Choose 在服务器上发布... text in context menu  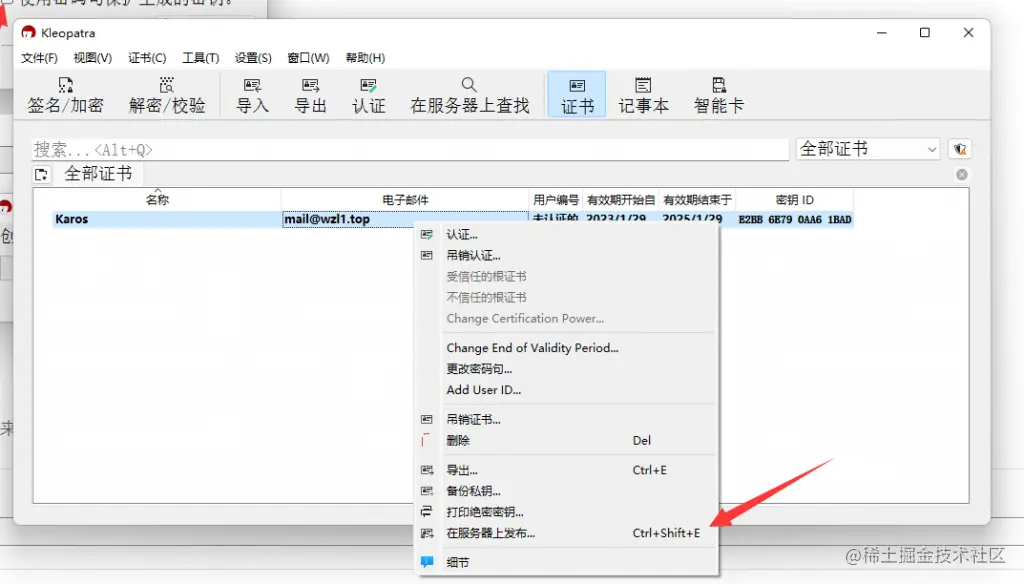pos(490,533)
